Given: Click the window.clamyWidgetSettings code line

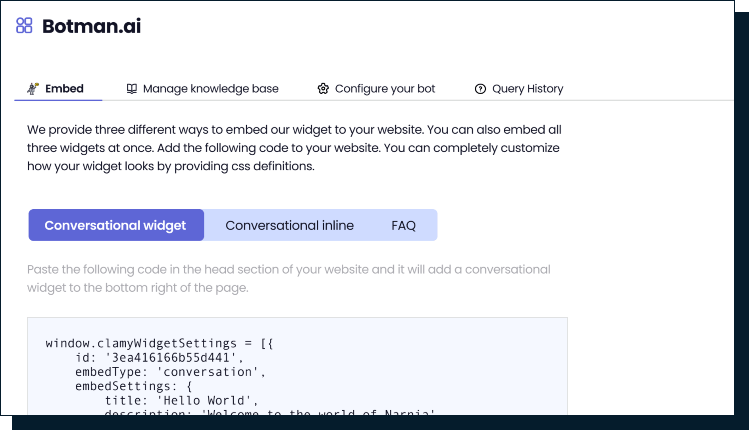Looking at the screenshot, I should (159, 343).
